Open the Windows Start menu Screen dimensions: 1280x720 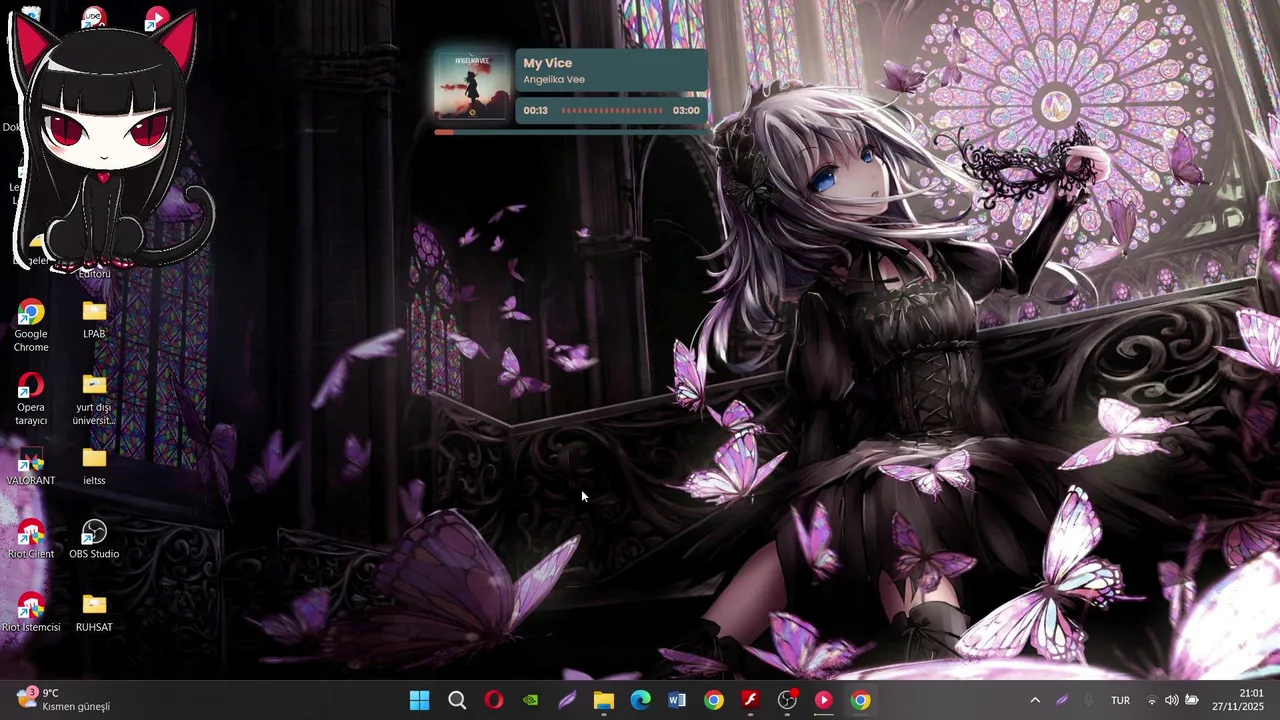tap(420, 700)
